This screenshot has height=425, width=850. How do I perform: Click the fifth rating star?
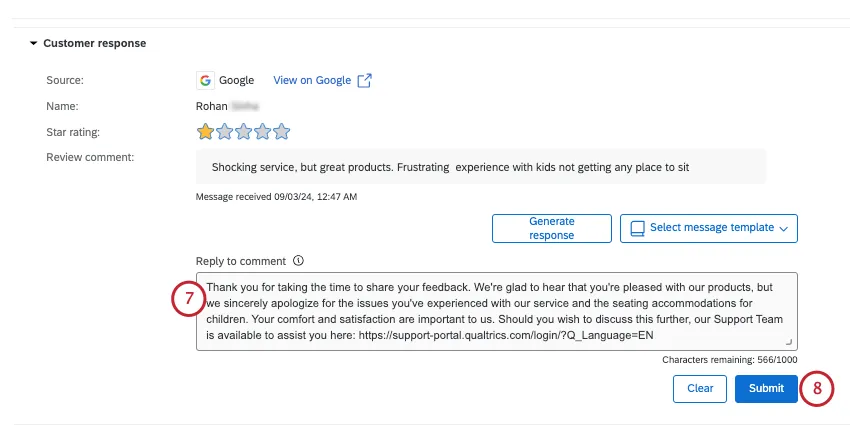(281, 131)
